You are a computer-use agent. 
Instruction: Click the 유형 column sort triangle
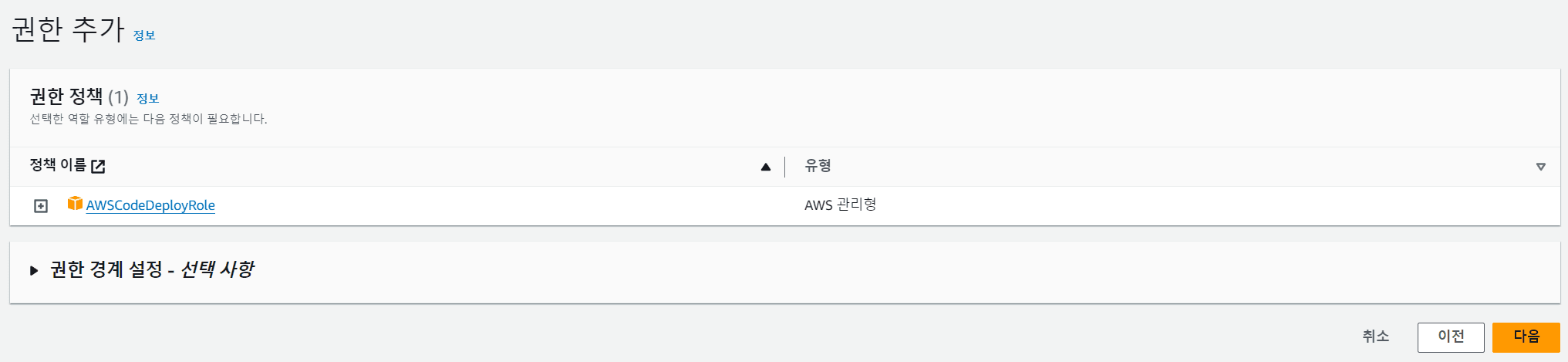1540,167
